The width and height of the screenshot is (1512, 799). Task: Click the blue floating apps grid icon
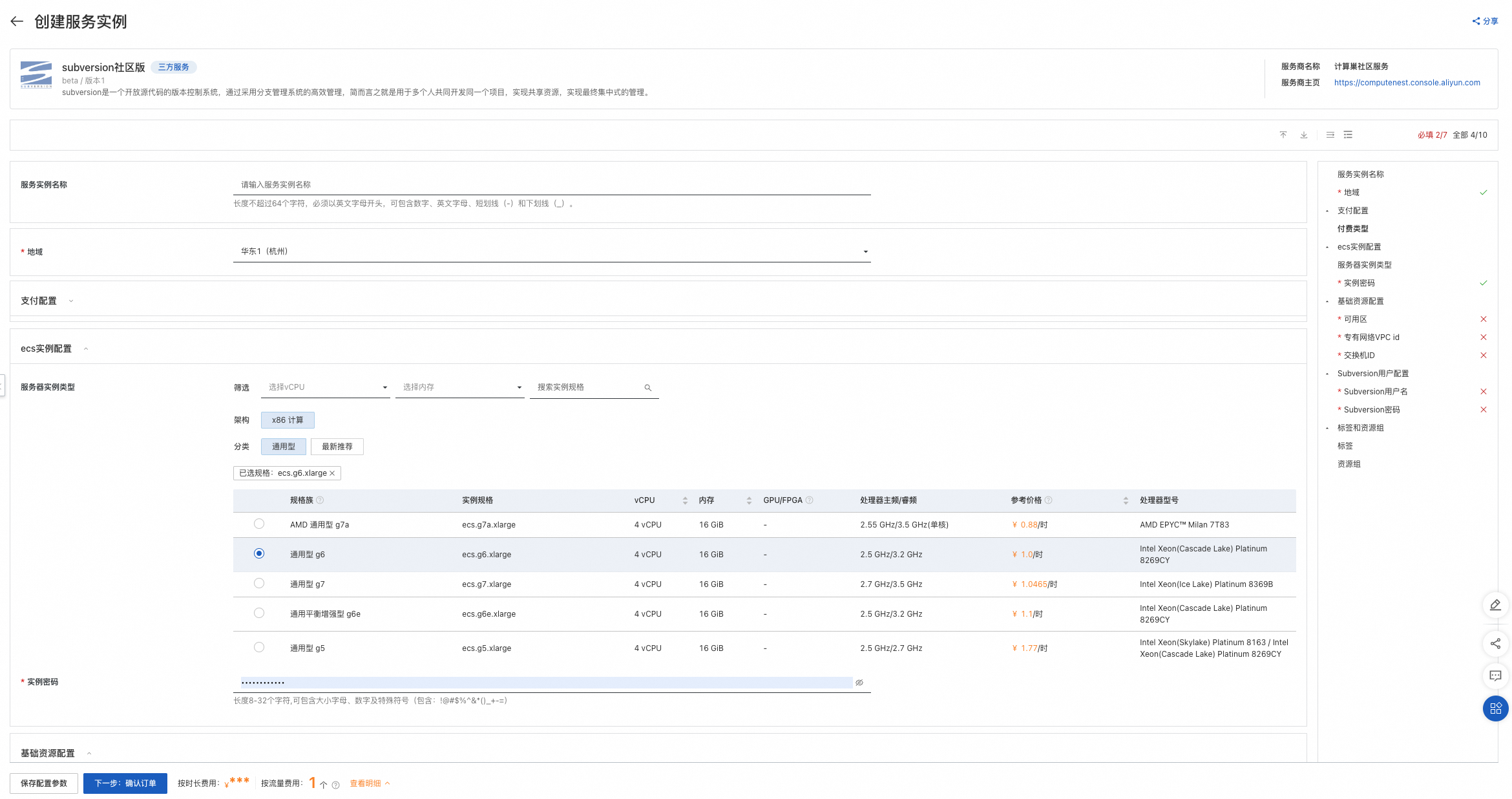tap(1495, 708)
